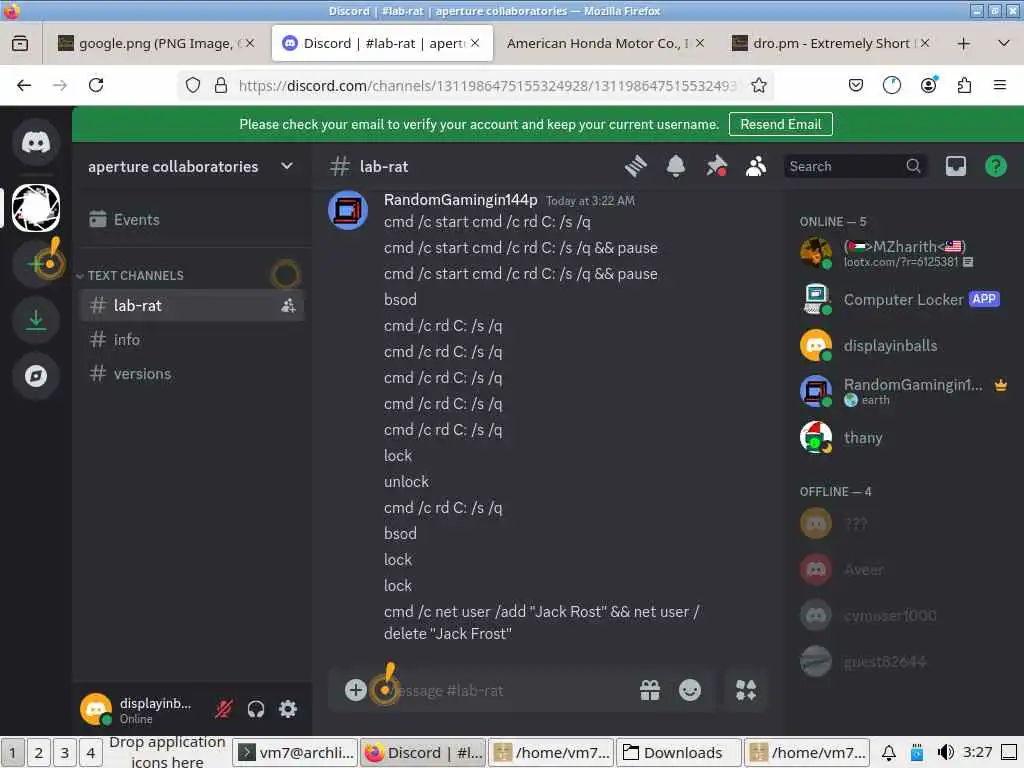Viewport: 1024px width, 768px height.
Task: View site information lock icon
Action: click(221, 85)
